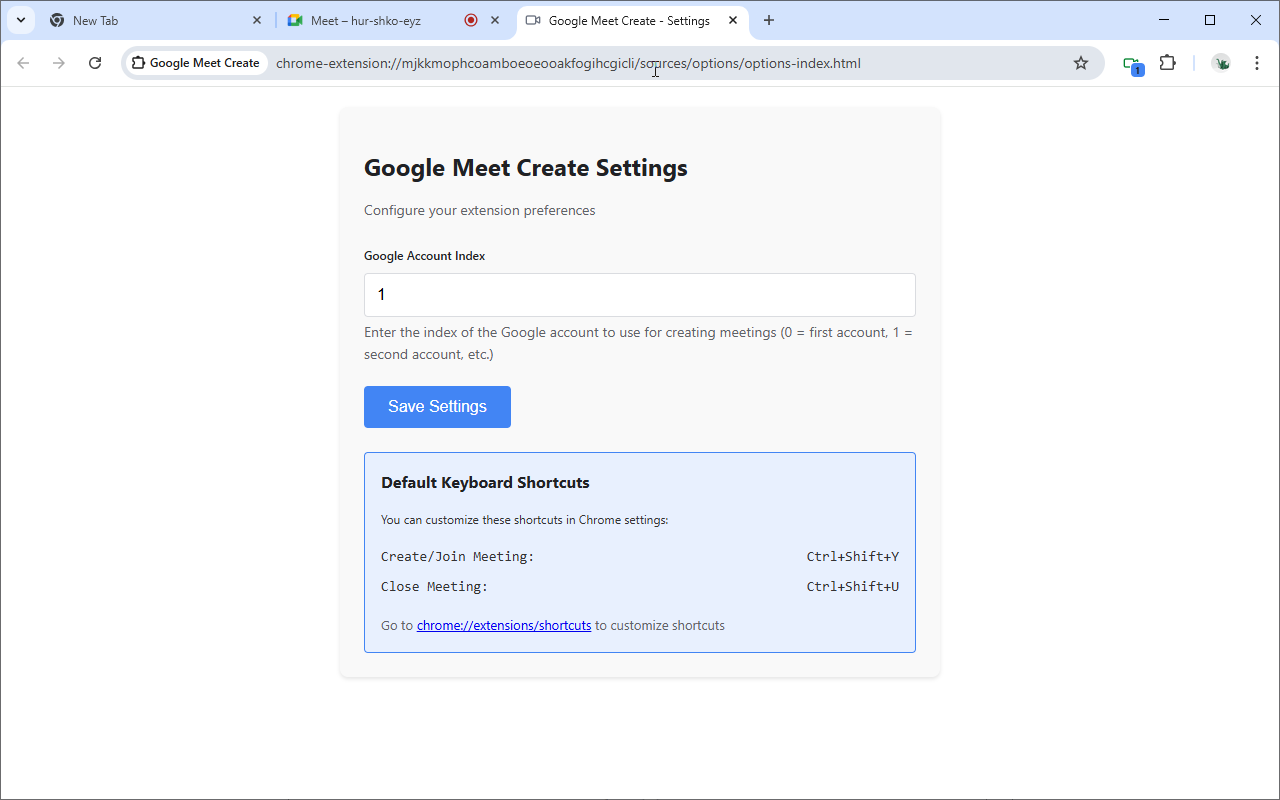1280x800 pixels.
Task: Open the Extensions puzzle menu
Action: (1167, 63)
